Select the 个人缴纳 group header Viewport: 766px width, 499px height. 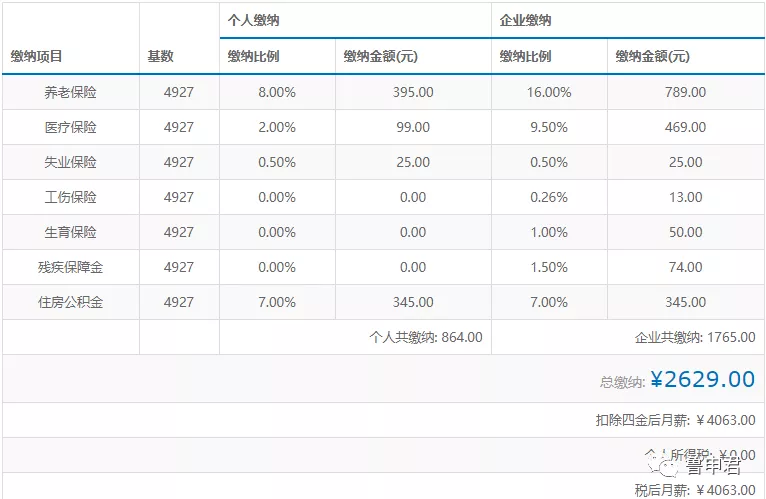pyautogui.click(x=253, y=21)
